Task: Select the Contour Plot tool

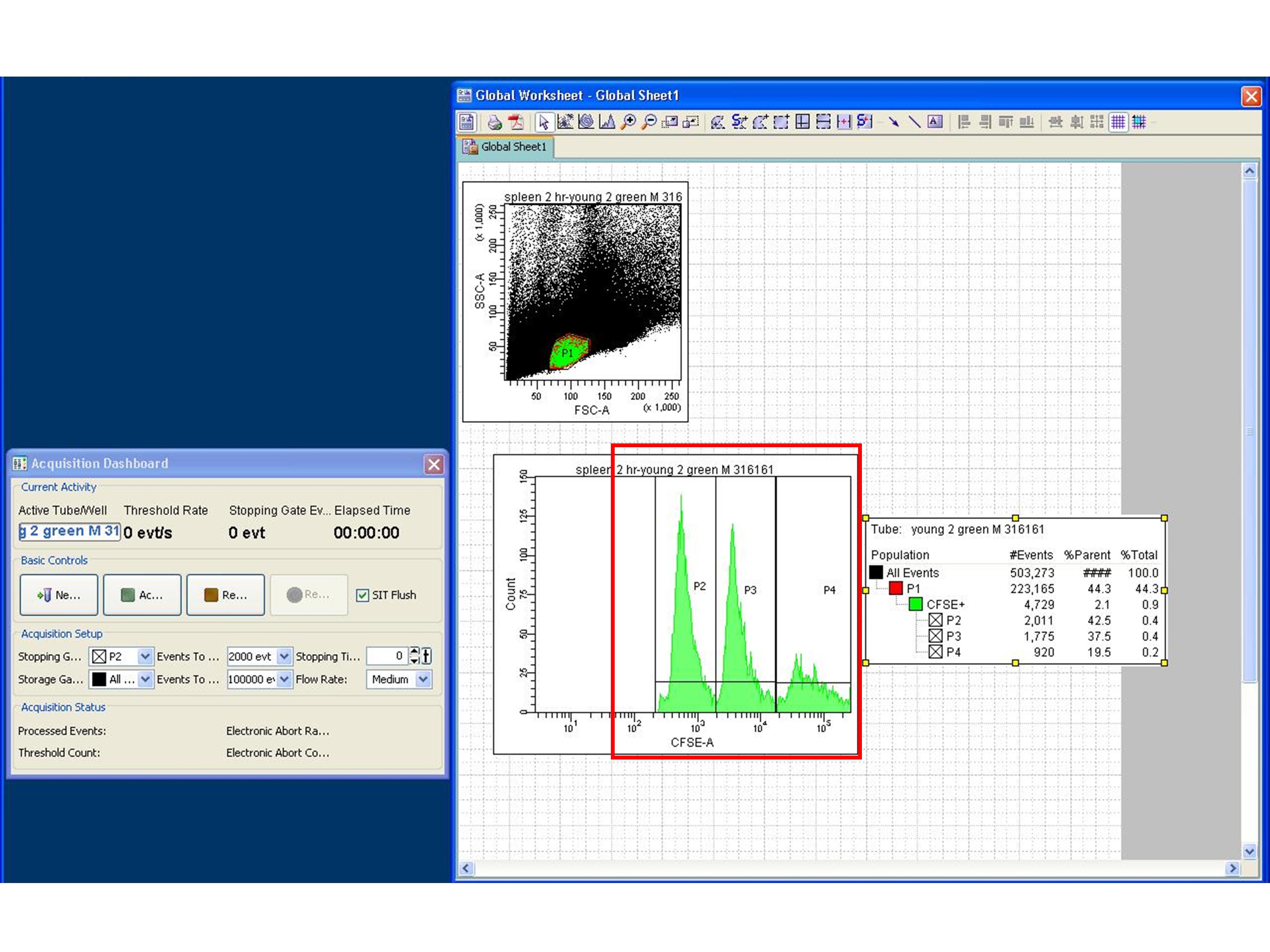Action: point(586,122)
